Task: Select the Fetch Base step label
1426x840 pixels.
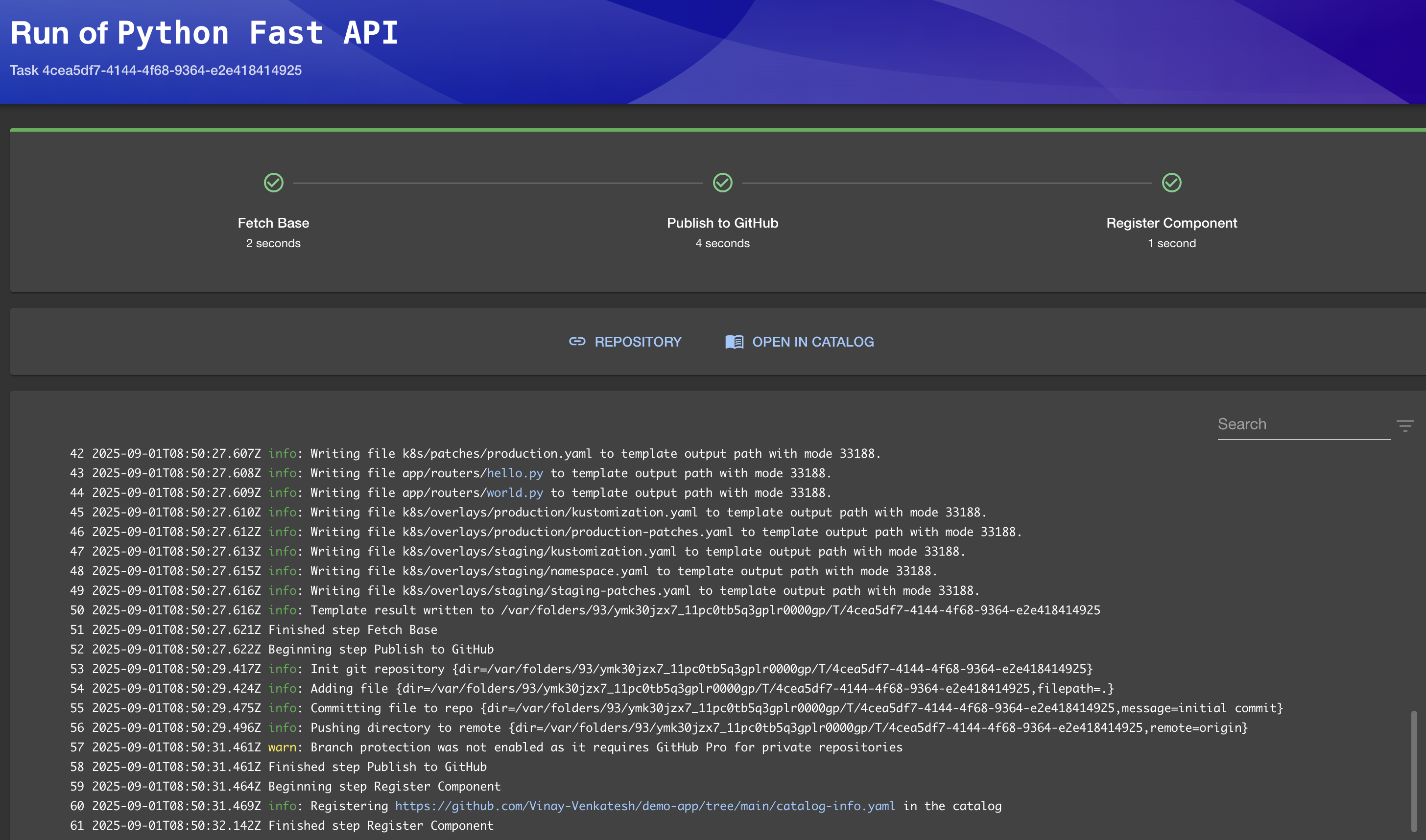Action: point(274,222)
